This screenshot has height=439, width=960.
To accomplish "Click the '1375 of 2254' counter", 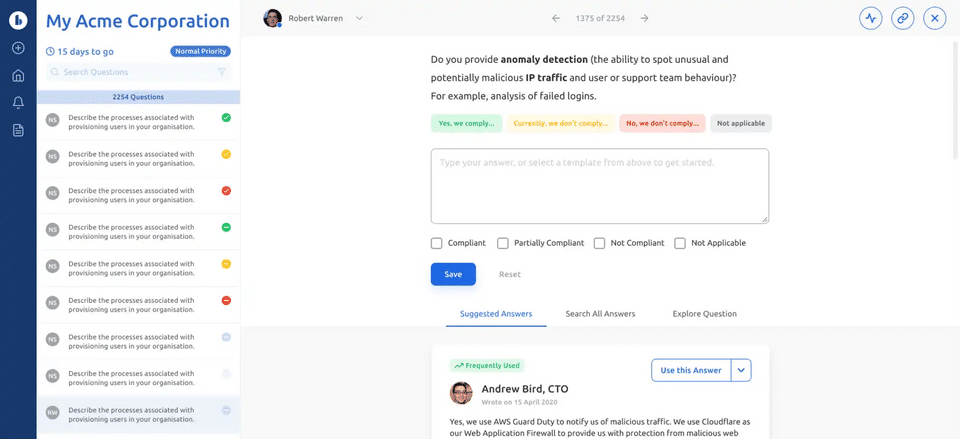I will click(x=600, y=18).
